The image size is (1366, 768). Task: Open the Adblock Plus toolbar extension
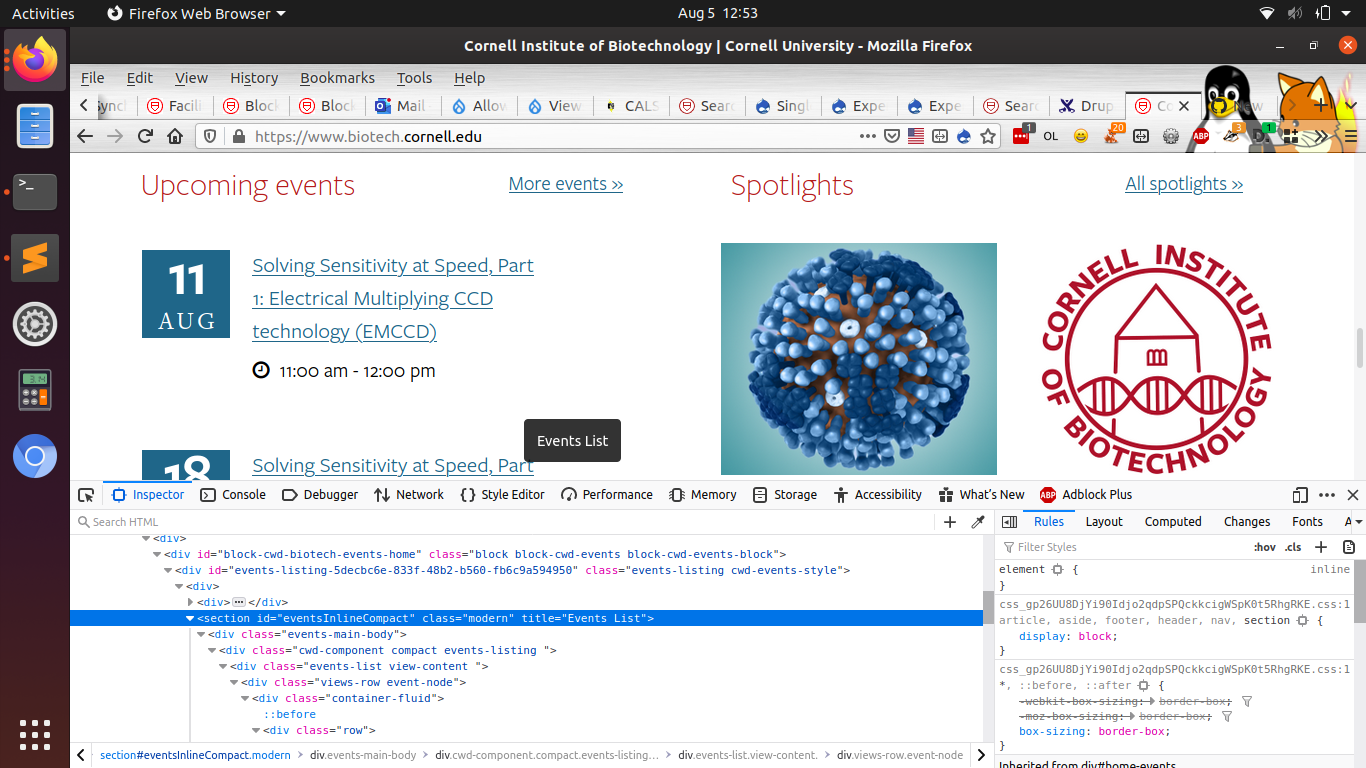click(1201, 136)
